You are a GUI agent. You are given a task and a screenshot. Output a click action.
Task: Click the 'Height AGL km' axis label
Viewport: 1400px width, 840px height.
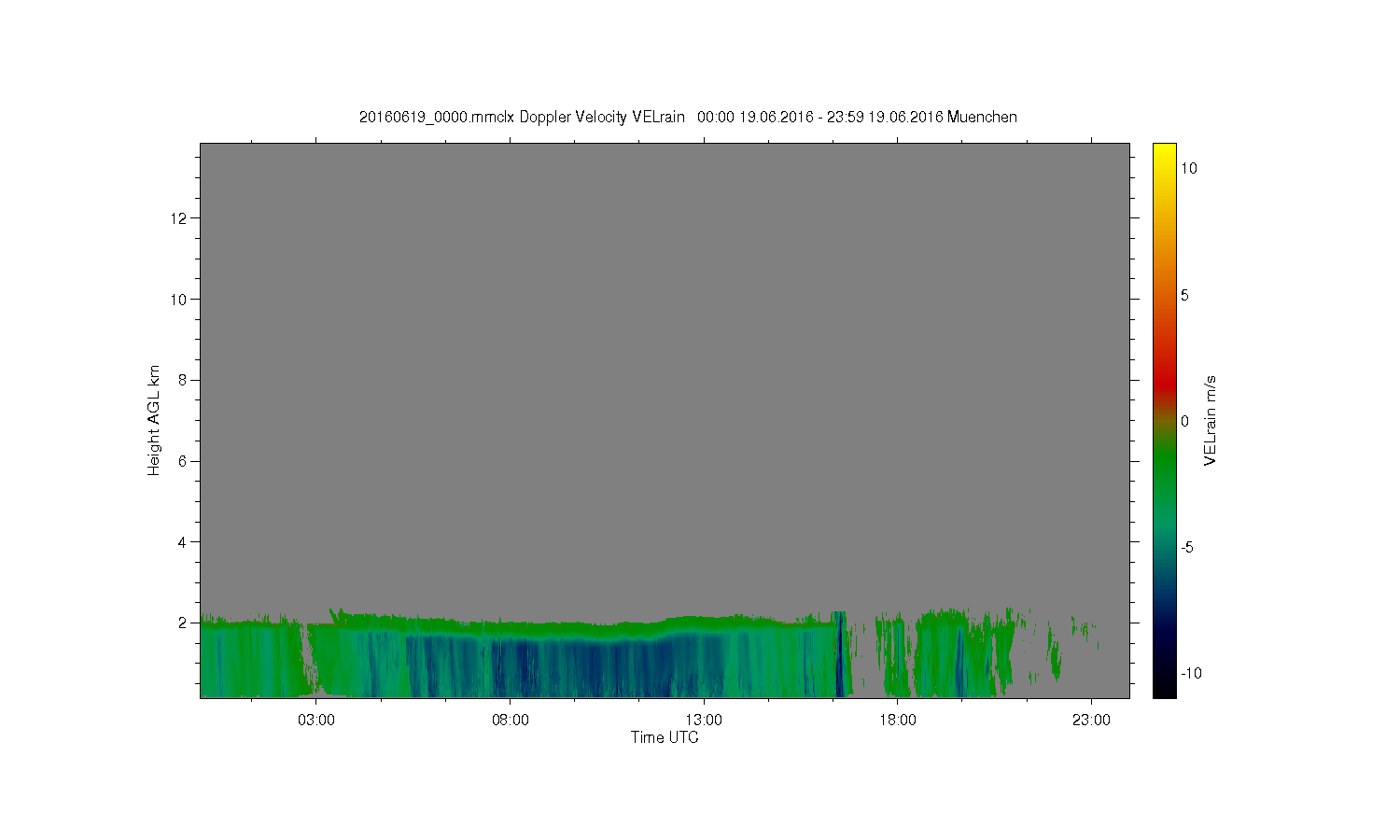coord(154,420)
